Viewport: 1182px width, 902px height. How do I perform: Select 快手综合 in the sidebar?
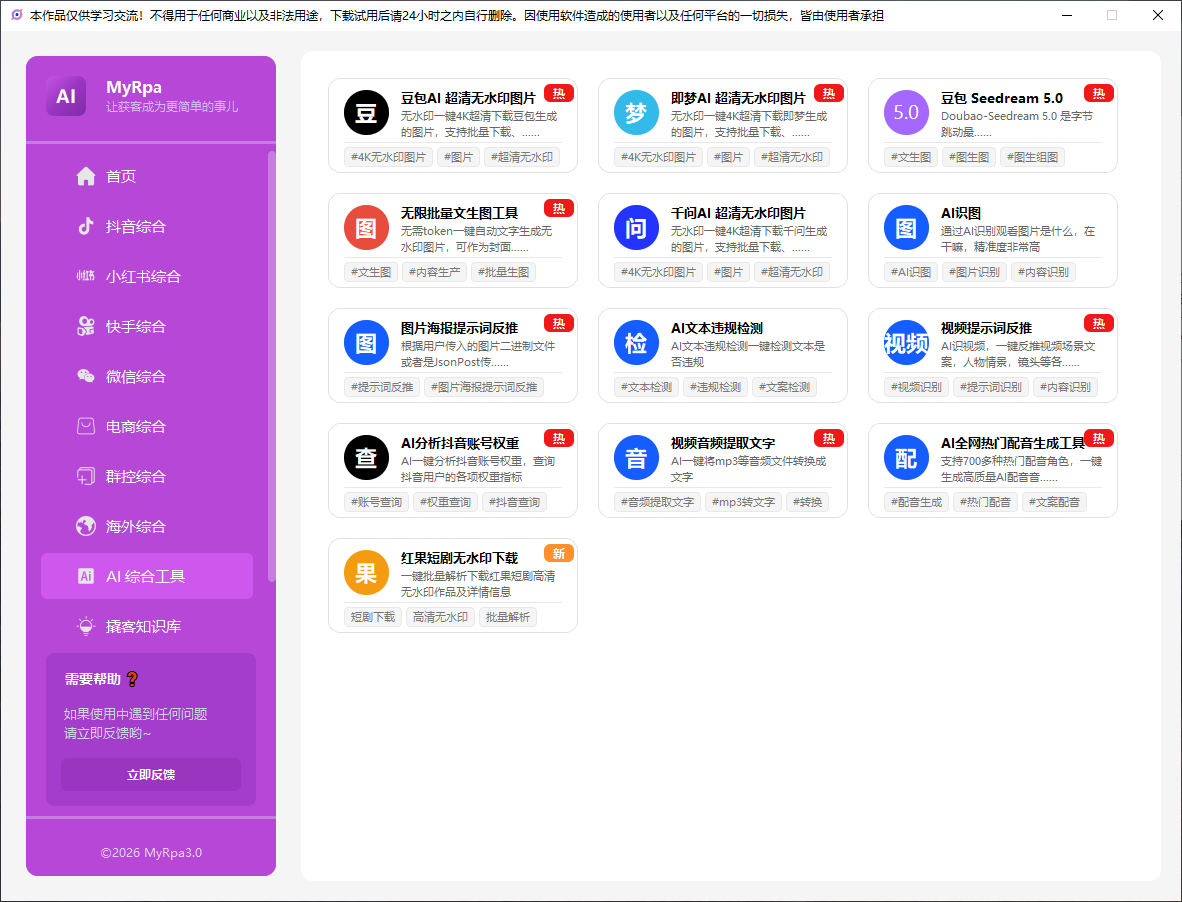pos(147,326)
